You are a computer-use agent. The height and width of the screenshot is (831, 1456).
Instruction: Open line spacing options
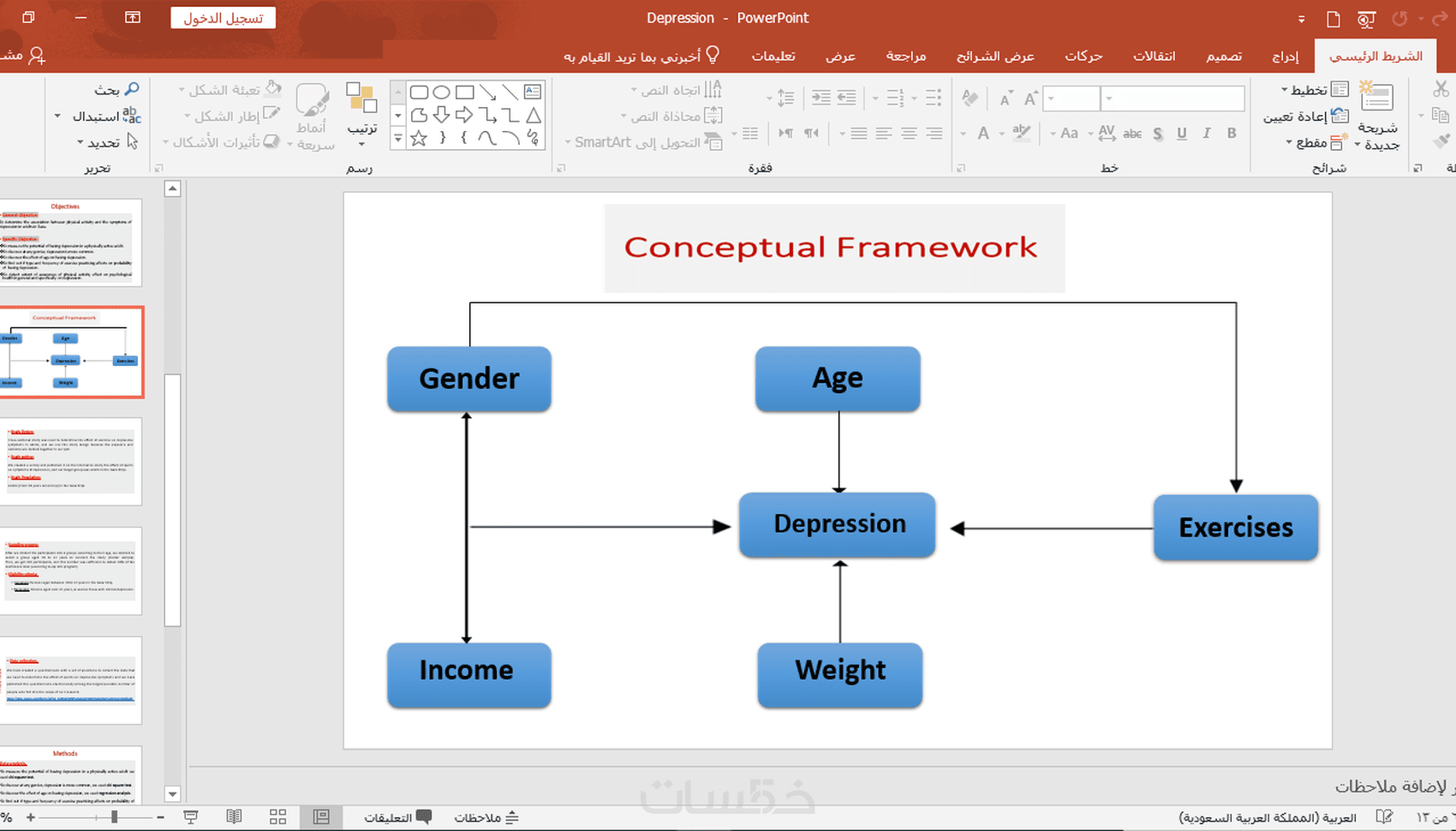tap(785, 99)
